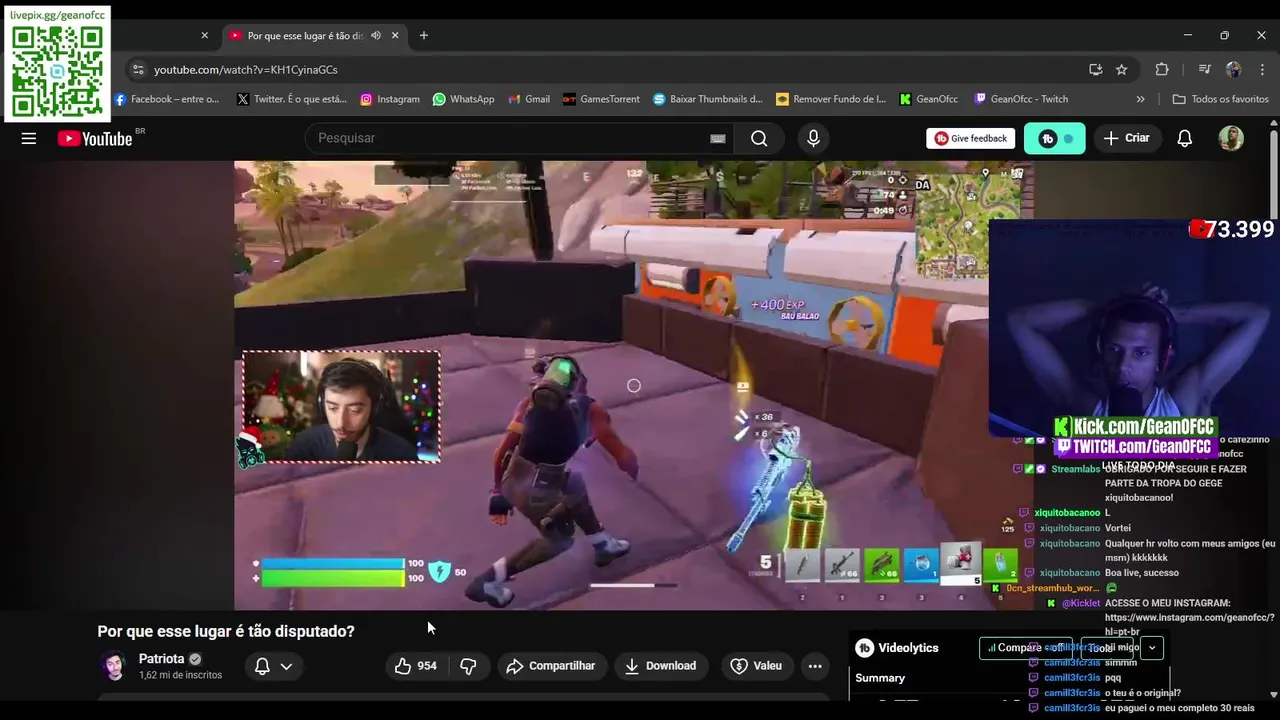Open Chrome media controls icon
Viewport: 1280px width, 720px height.
pyautogui.click(x=1204, y=70)
